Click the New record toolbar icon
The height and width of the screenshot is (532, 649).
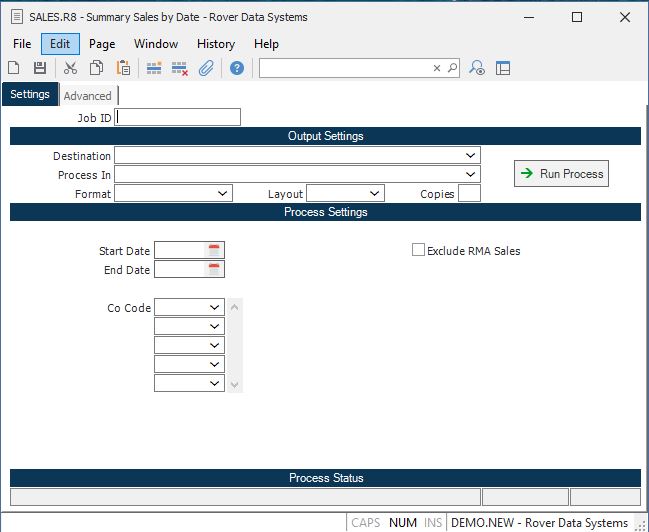click(14, 68)
